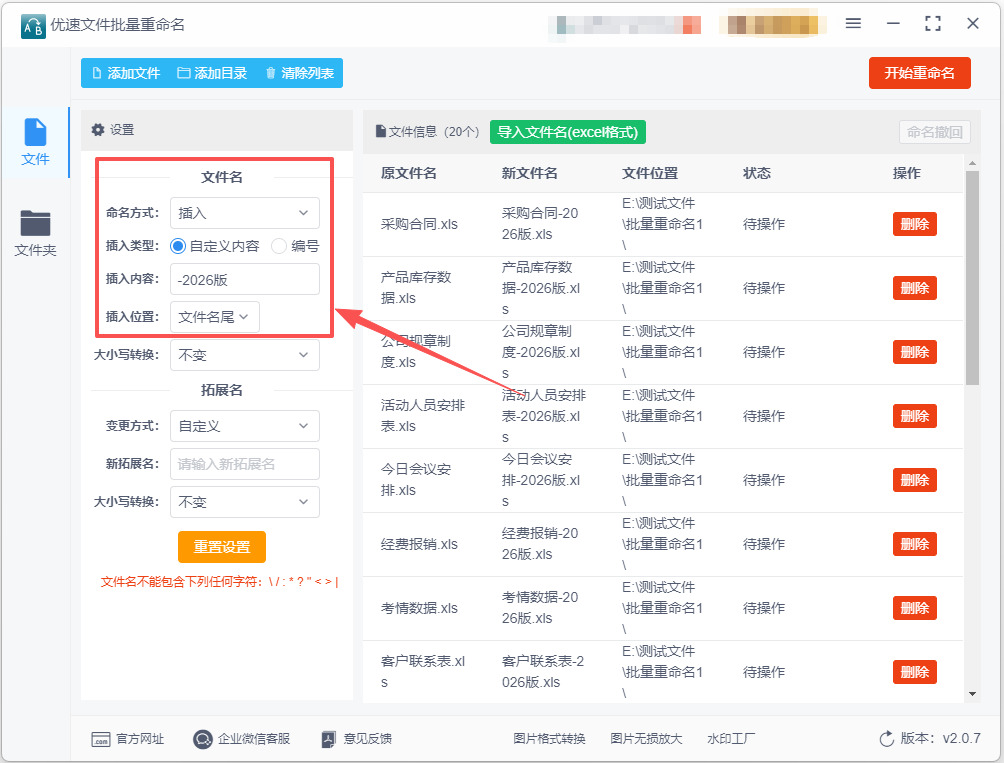
Task: Click the file list vertical scrollbar thumb
Action: coord(972,278)
